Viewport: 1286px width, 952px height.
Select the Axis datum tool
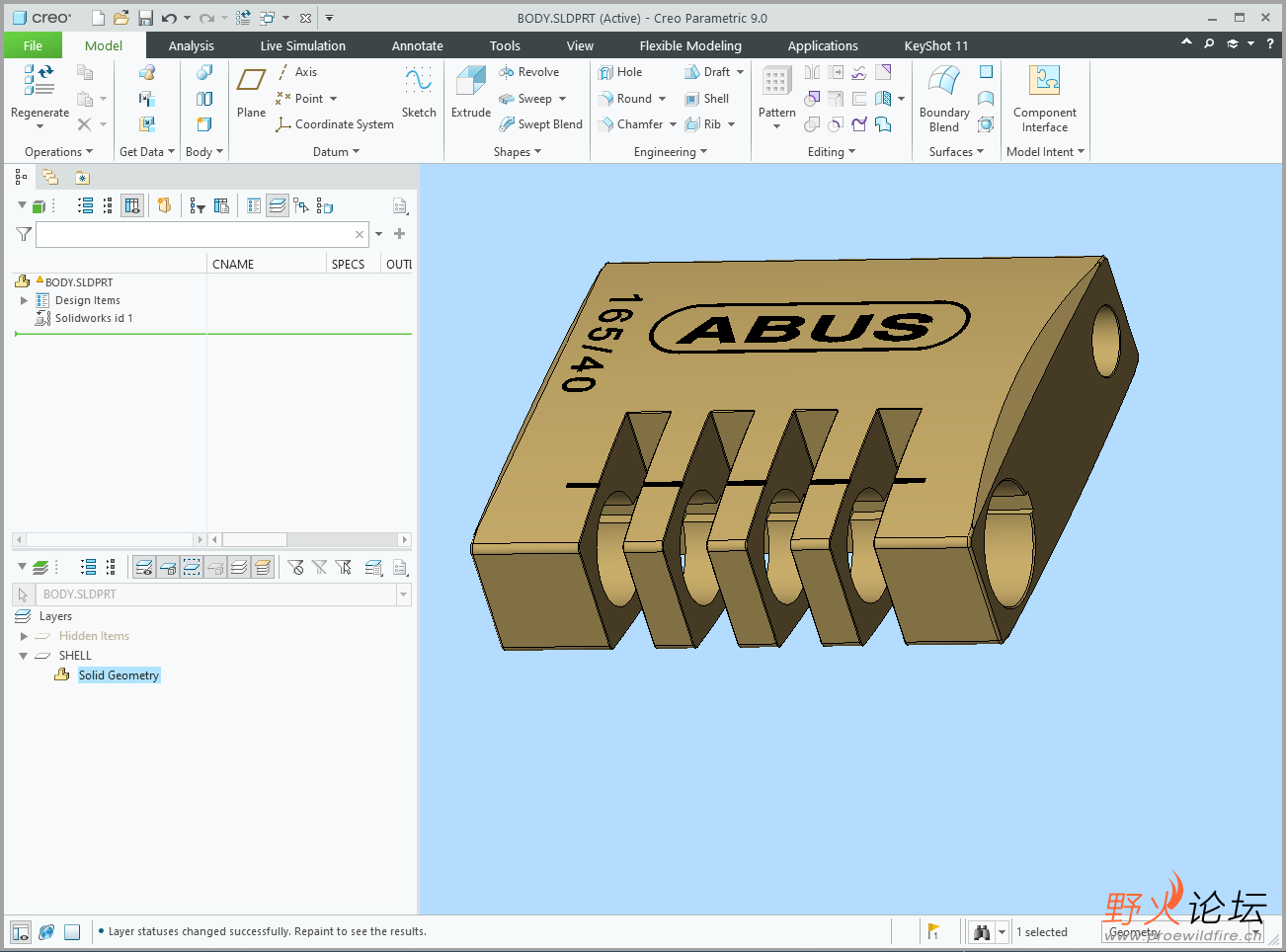pyautogui.click(x=296, y=72)
